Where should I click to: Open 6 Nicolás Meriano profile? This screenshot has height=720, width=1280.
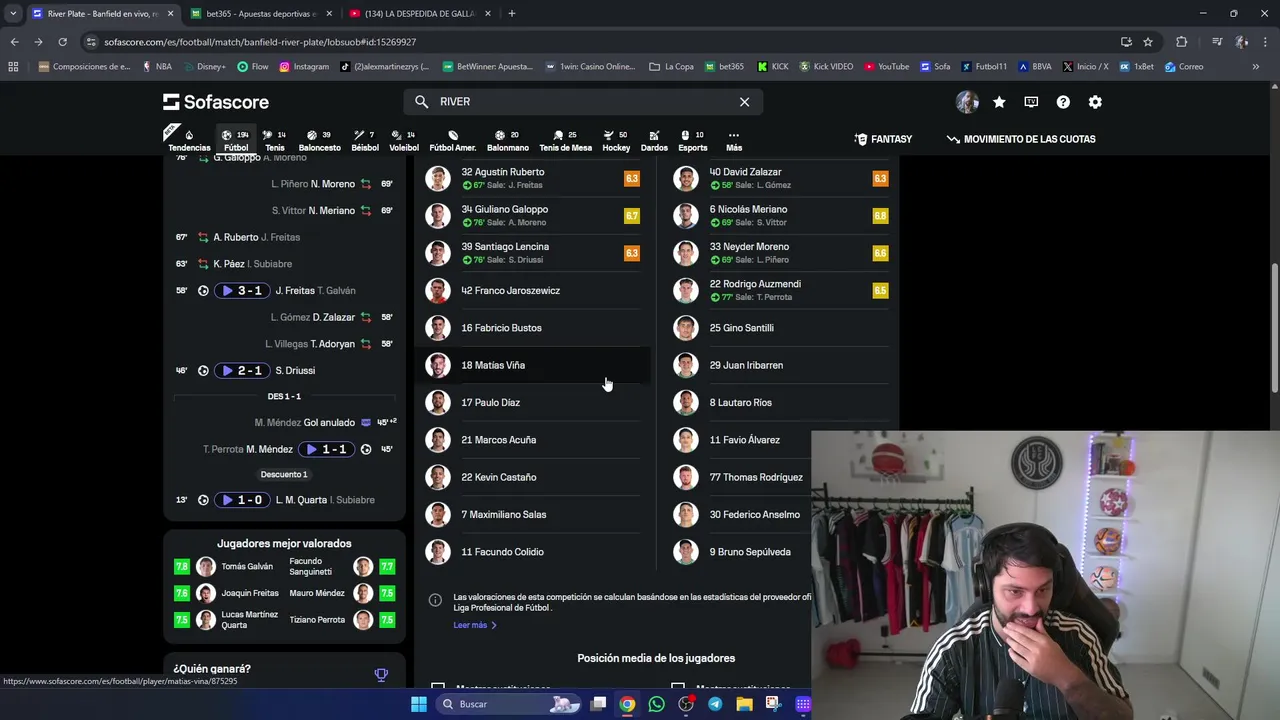(781, 216)
